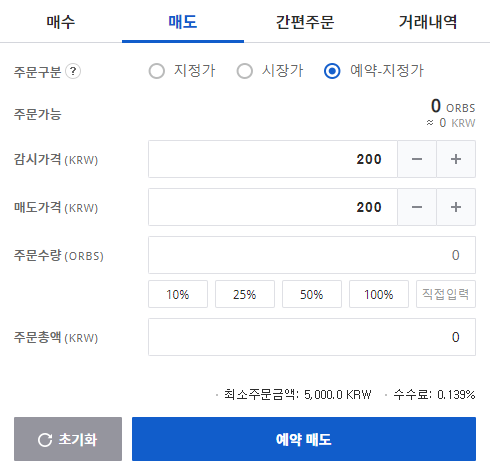Set the order quantity to 50%

[312, 294]
